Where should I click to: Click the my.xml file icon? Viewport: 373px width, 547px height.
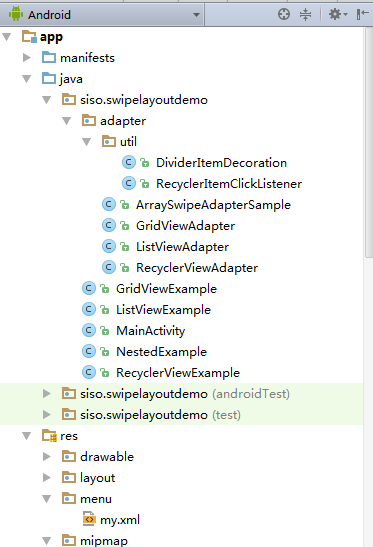pyautogui.click(x=89, y=519)
